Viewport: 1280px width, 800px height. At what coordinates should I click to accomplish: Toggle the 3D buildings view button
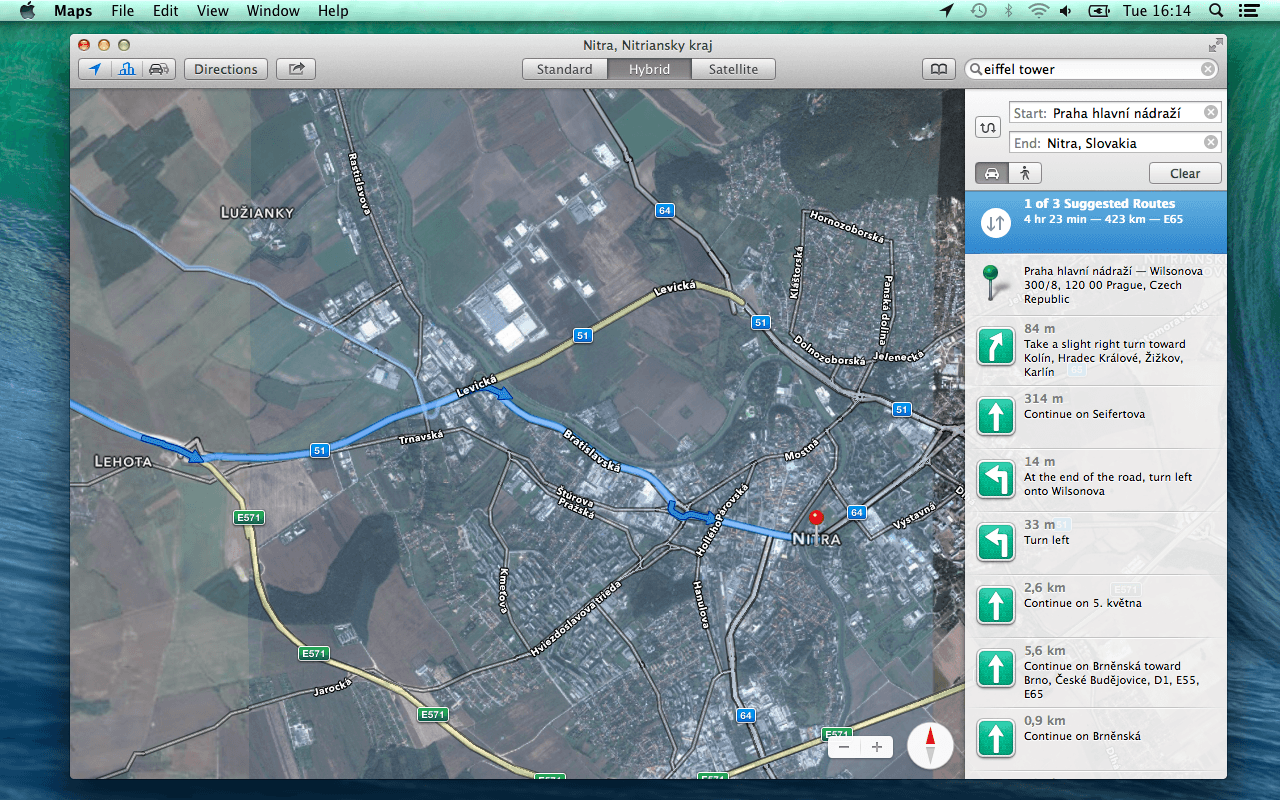[127, 69]
